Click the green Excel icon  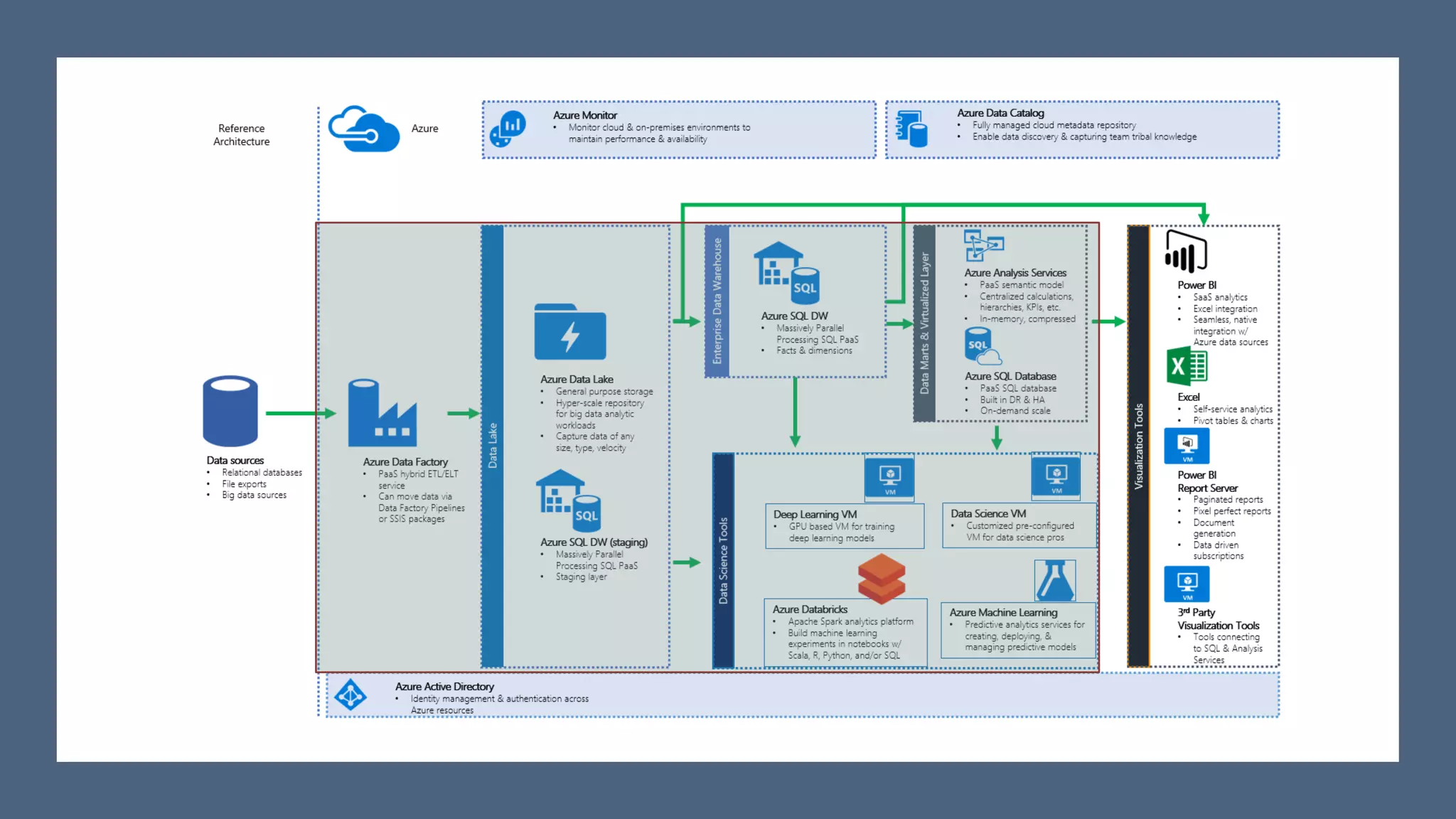[x=1187, y=366]
